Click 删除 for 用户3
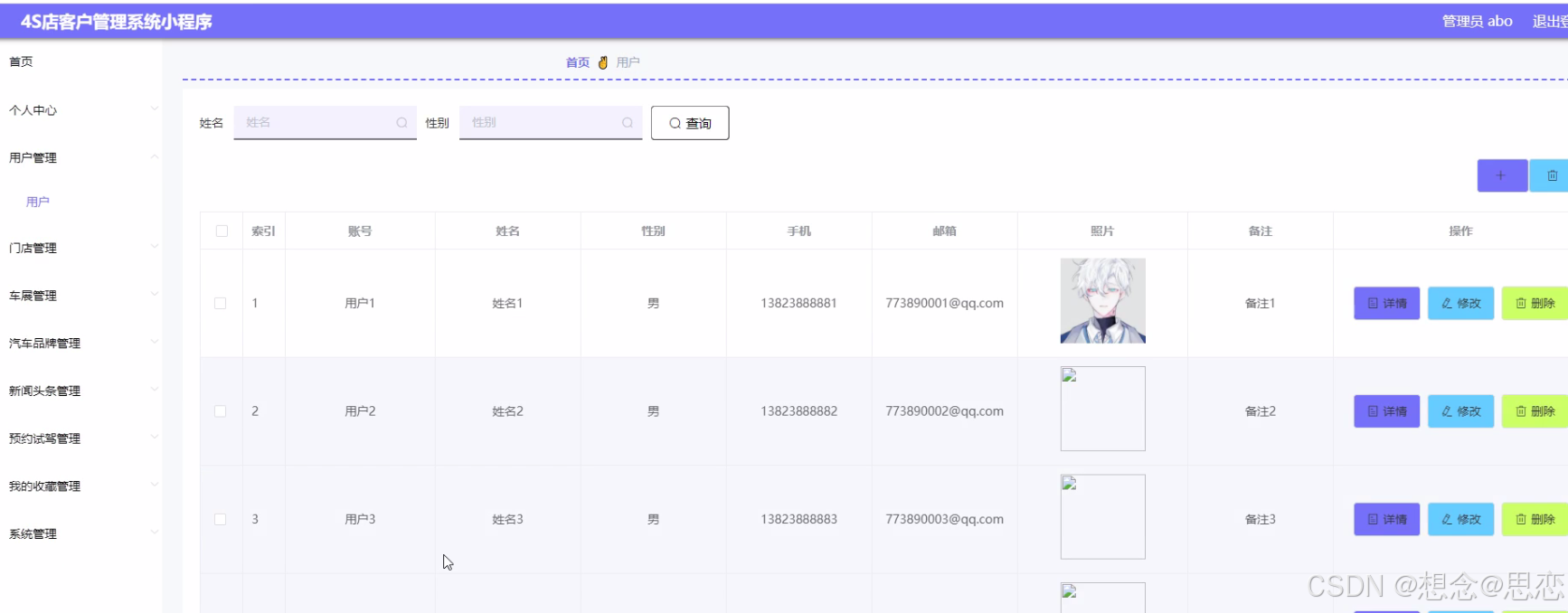The image size is (1568, 613). [x=1535, y=519]
